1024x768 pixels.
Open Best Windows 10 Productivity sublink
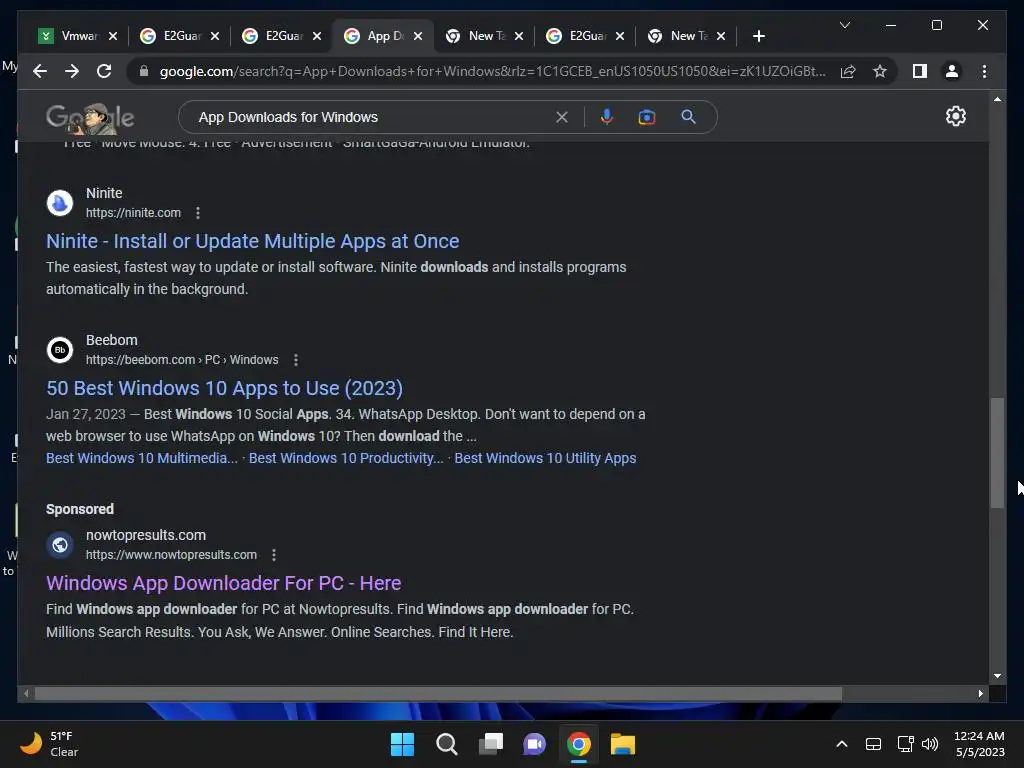pyautogui.click(x=346, y=458)
